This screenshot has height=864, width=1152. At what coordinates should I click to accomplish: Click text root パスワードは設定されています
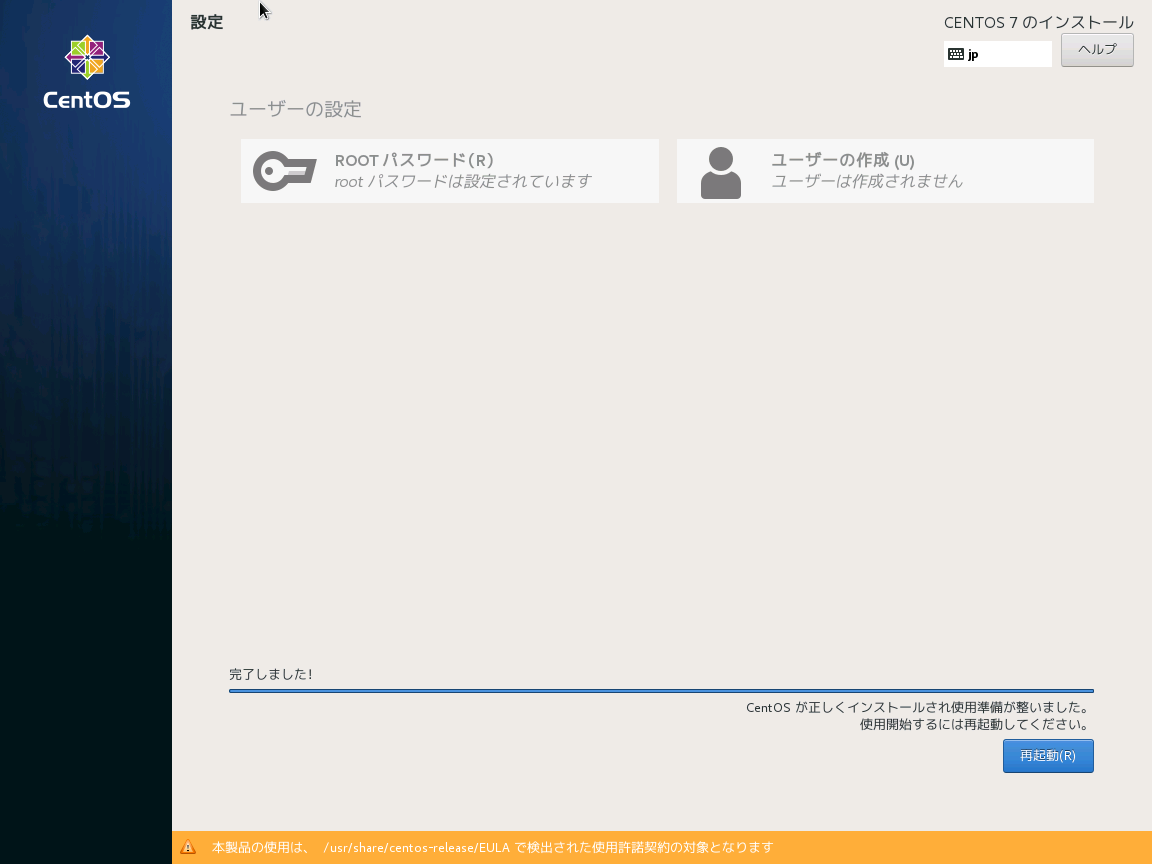pyautogui.click(x=463, y=181)
